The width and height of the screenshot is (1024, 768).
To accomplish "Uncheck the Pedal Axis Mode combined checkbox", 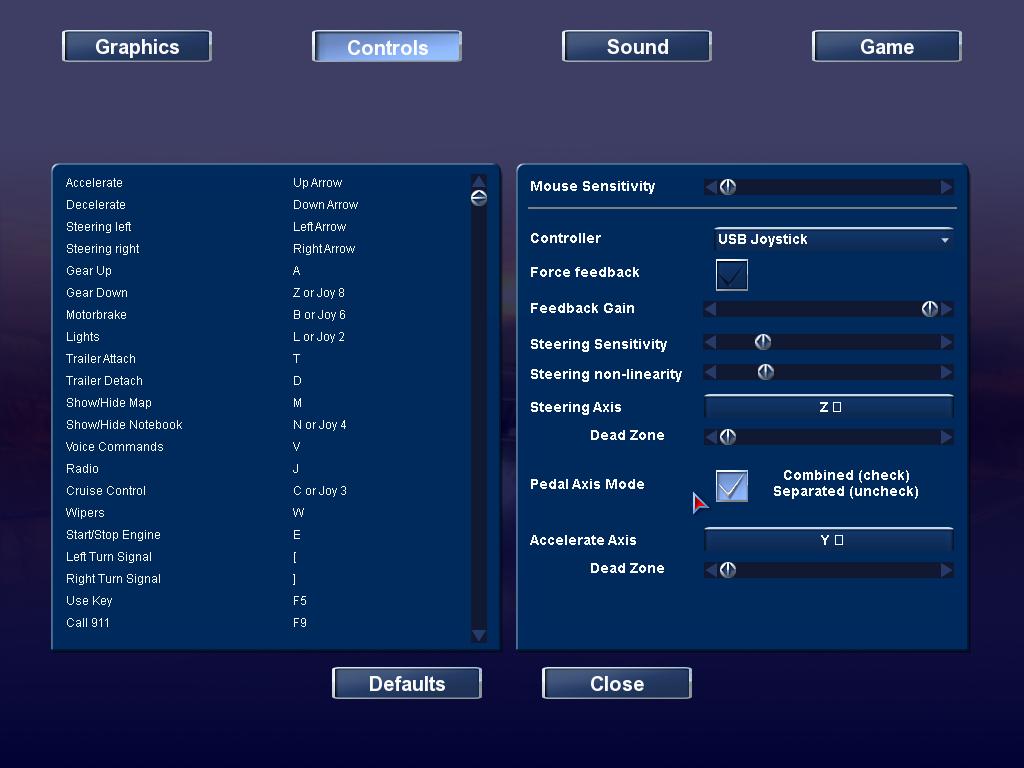I will pyautogui.click(x=731, y=486).
